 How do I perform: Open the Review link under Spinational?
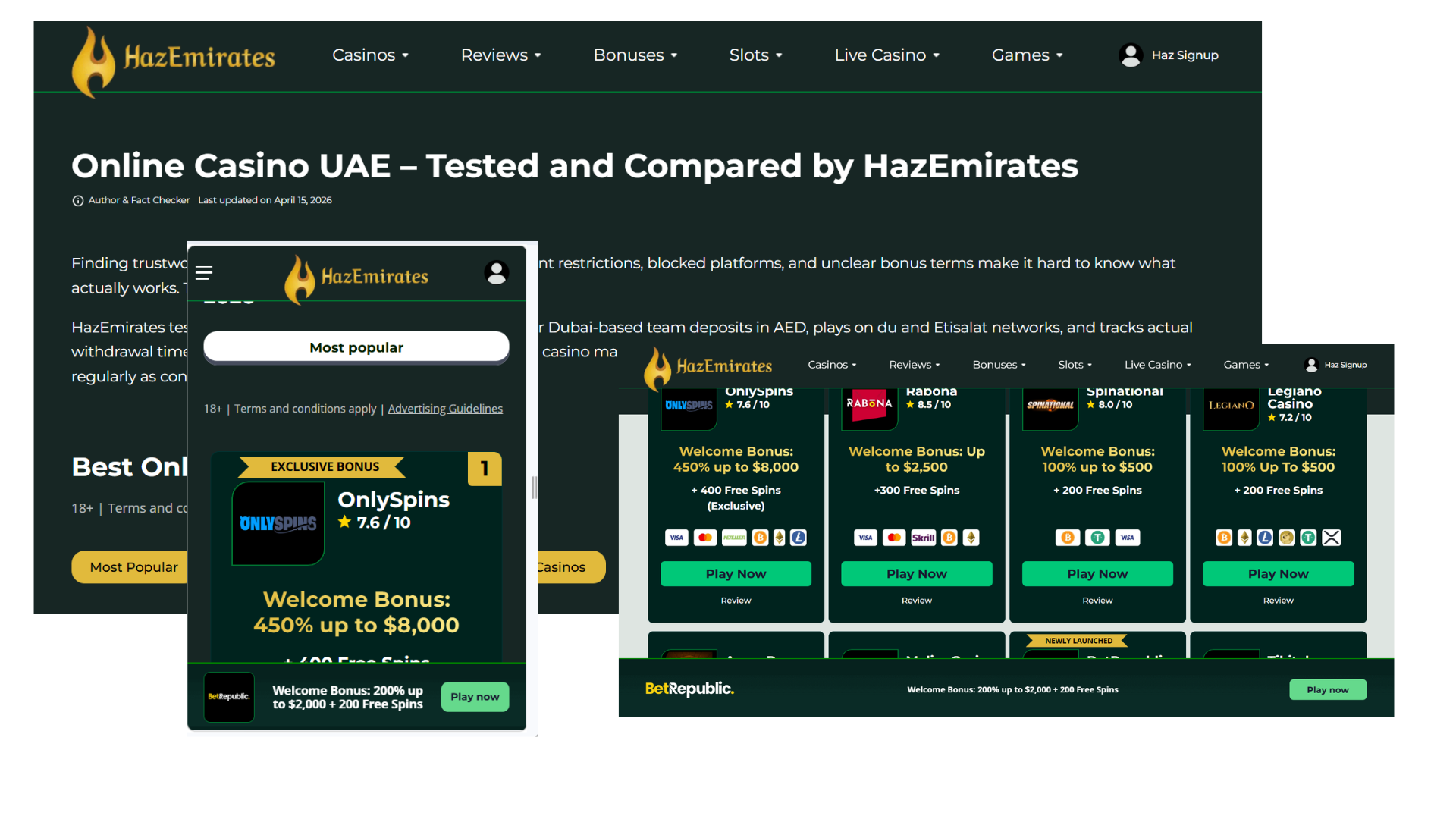click(x=1097, y=601)
